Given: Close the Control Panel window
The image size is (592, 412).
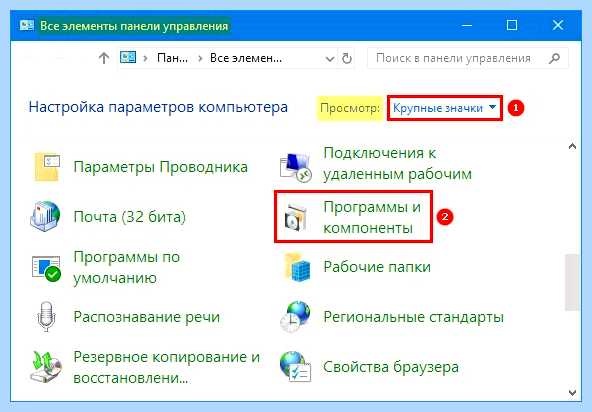Looking at the screenshot, I should (558, 25).
